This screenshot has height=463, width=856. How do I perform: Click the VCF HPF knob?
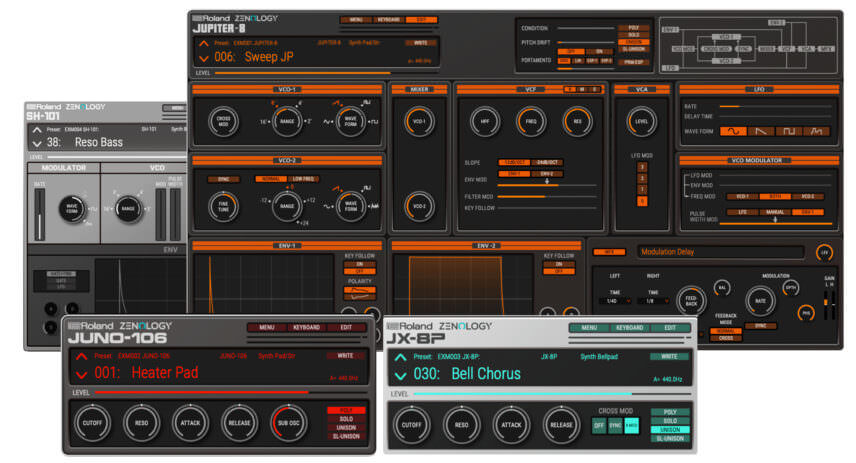pyautogui.click(x=485, y=121)
